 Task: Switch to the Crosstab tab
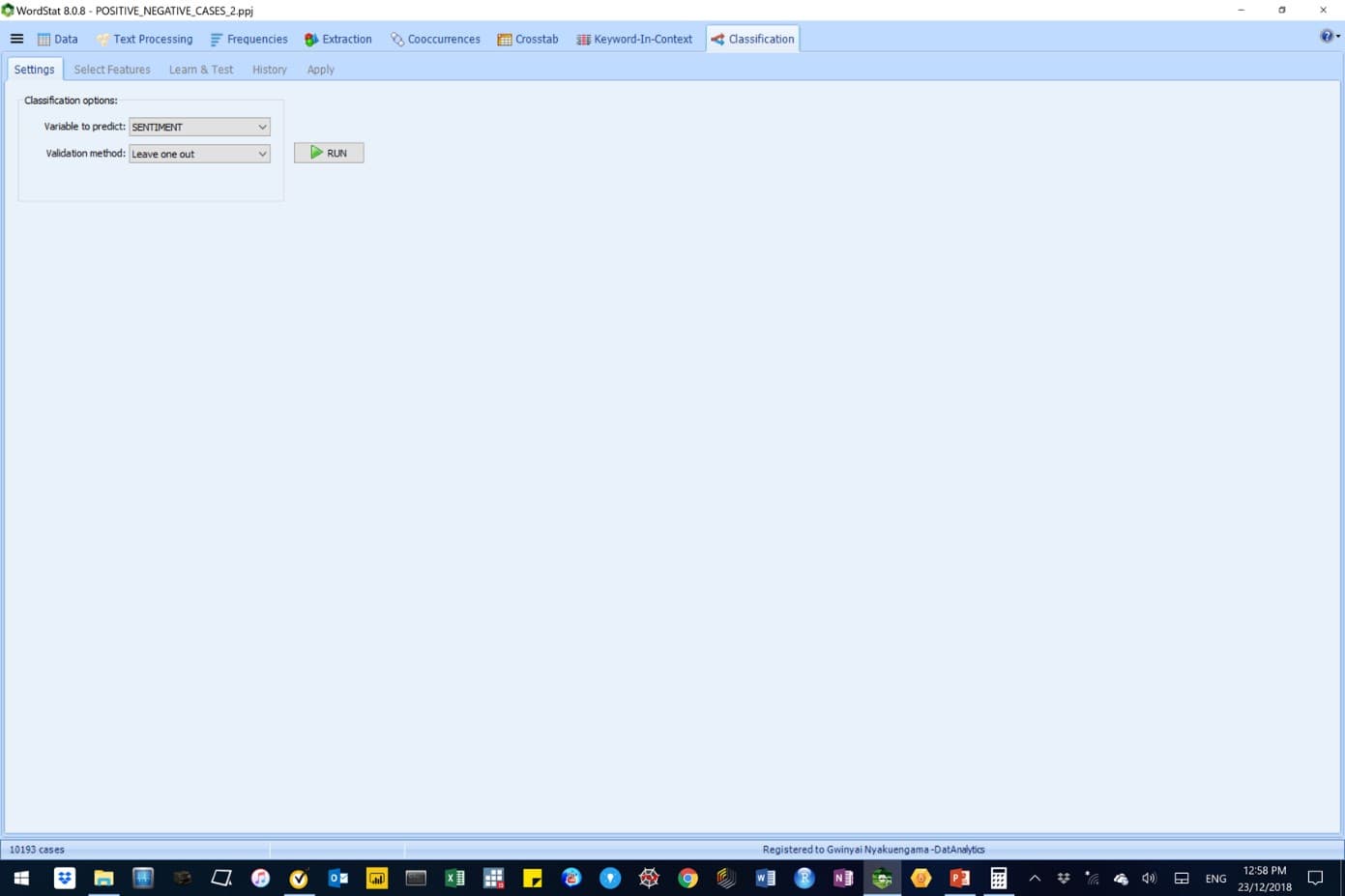[x=528, y=40]
